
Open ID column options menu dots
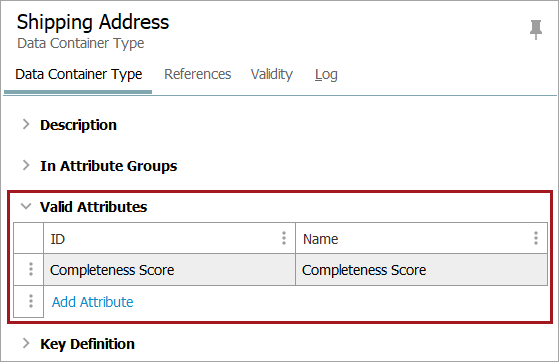pos(284,238)
